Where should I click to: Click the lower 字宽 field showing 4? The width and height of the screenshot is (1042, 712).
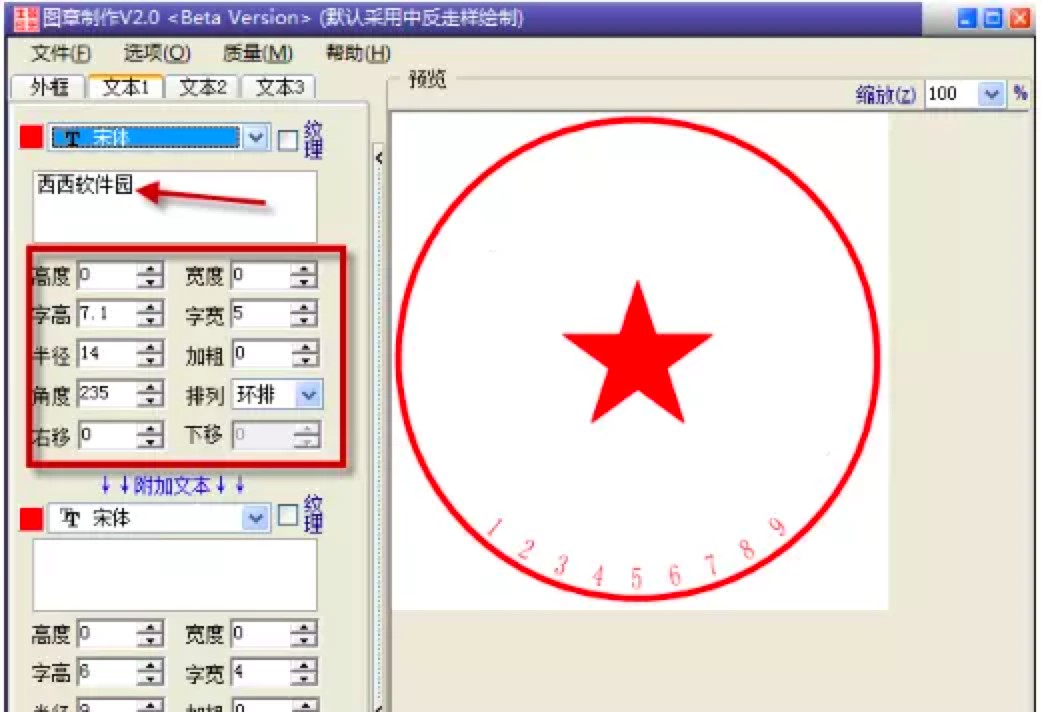coord(261,673)
